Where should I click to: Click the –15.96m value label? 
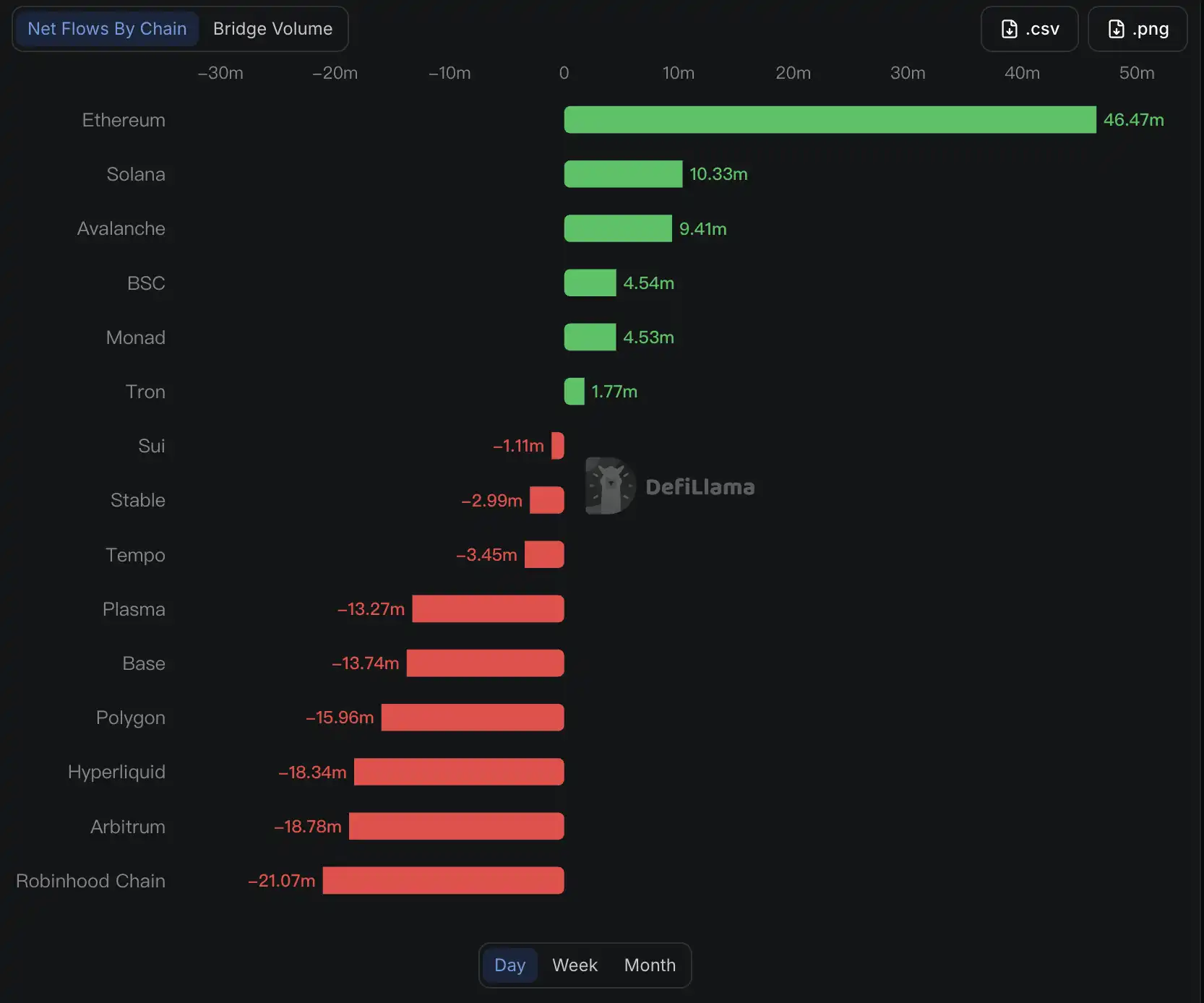coord(340,718)
